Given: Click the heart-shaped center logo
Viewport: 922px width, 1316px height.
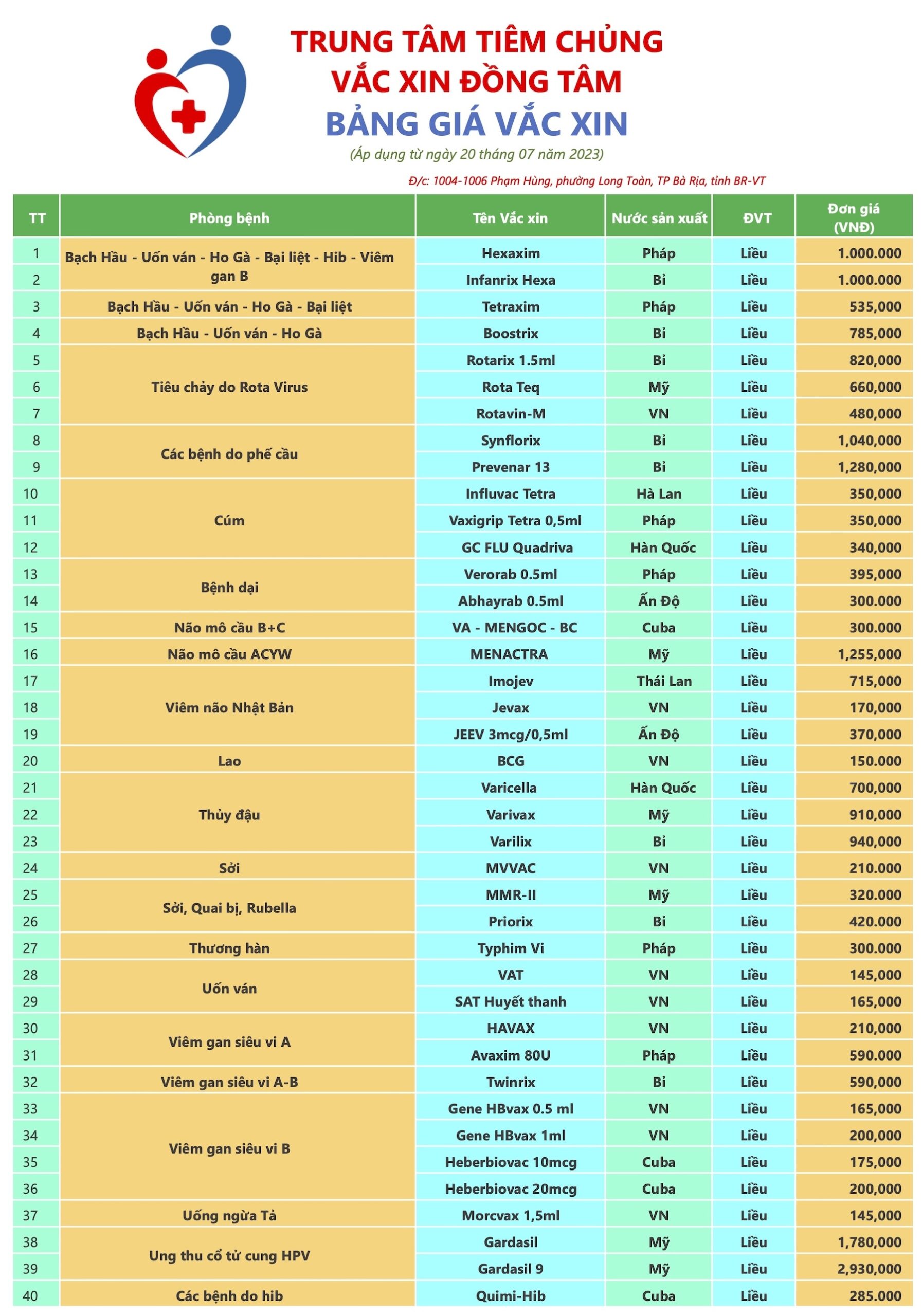Looking at the screenshot, I should 190,92.
